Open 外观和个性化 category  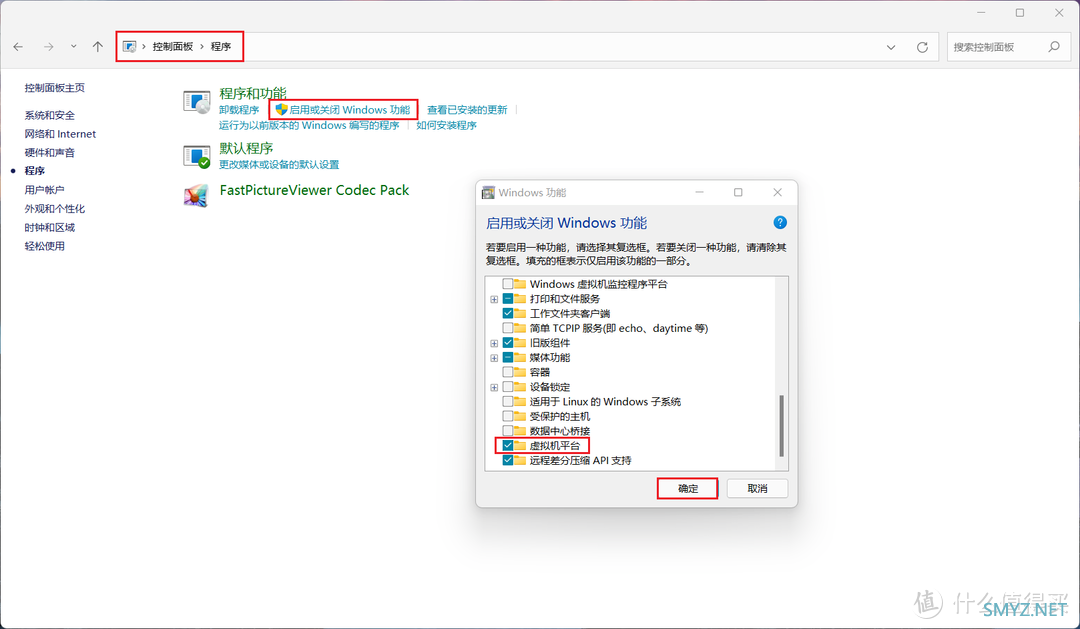point(54,208)
